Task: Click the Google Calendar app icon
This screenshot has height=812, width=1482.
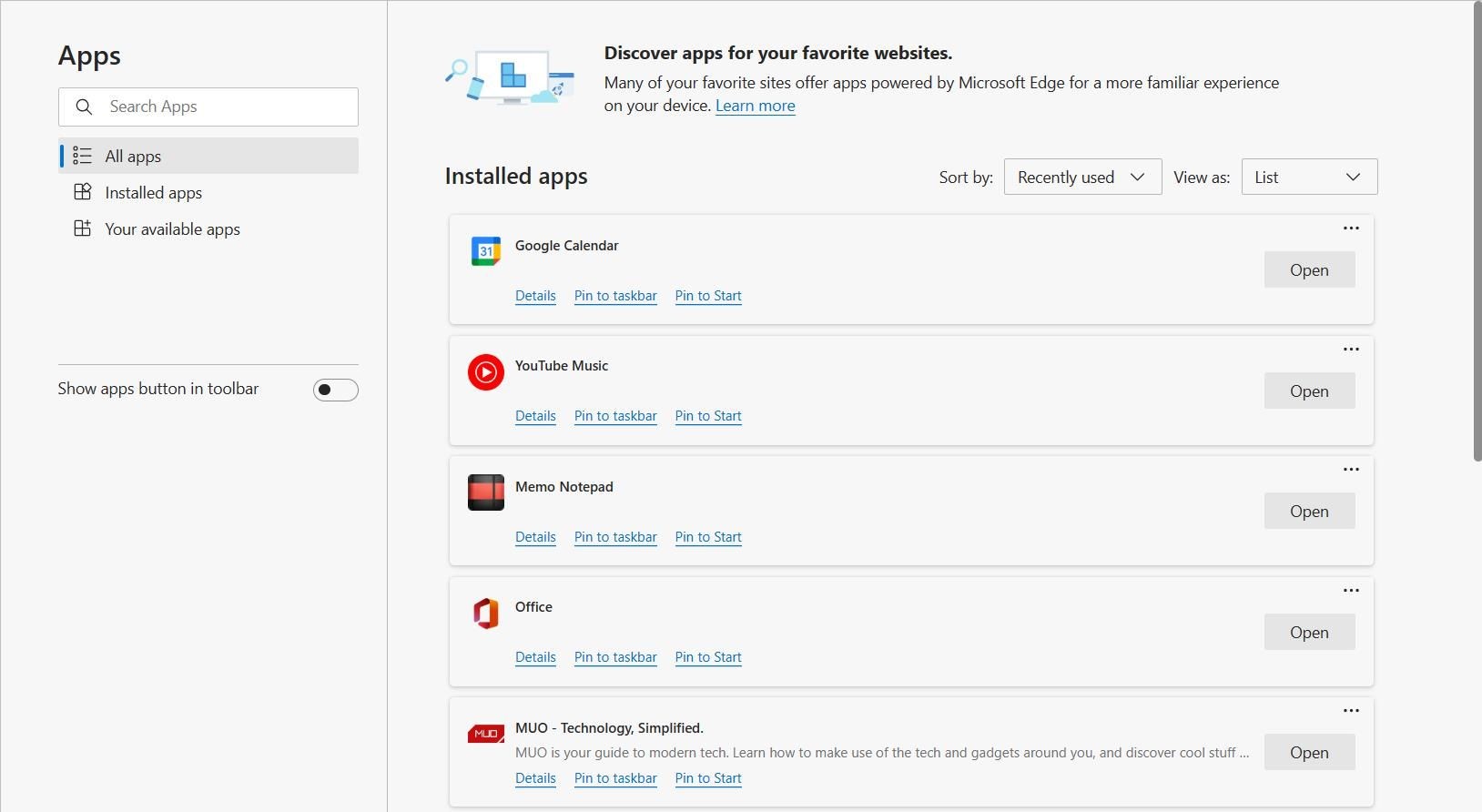Action: [x=485, y=251]
